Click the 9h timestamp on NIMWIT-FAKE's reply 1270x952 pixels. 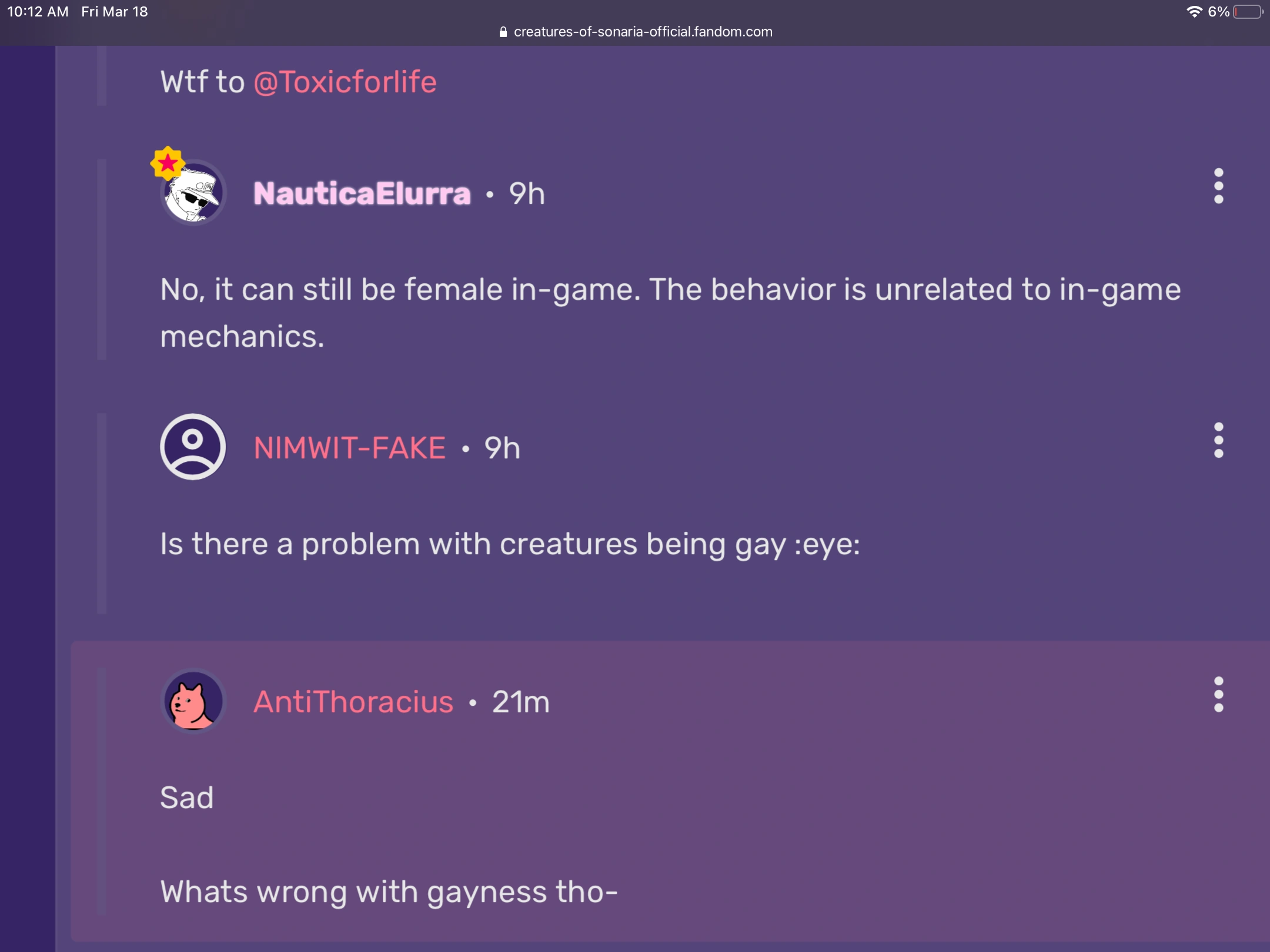pos(502,448)
